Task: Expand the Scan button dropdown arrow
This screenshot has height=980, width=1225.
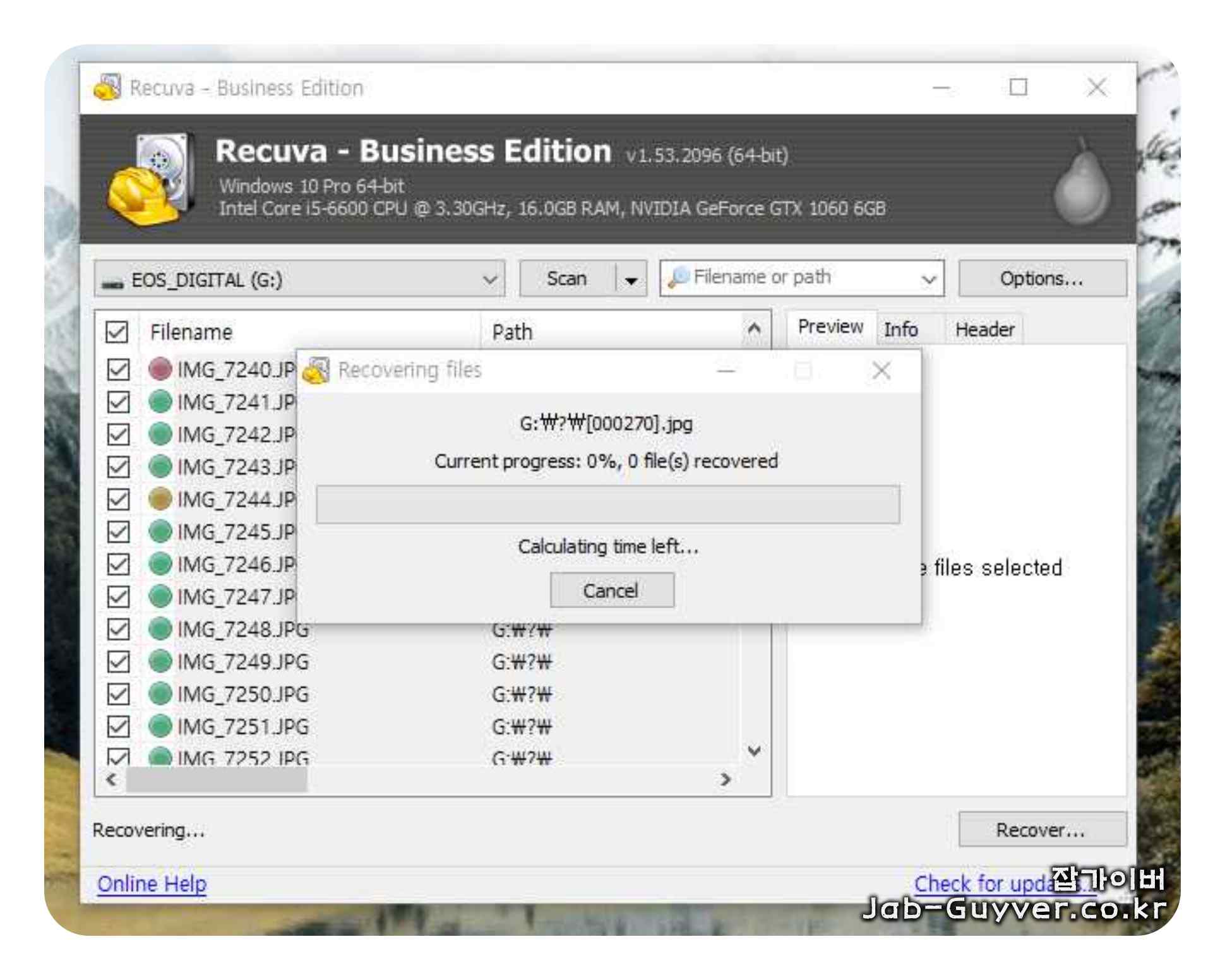Action: 631,280
